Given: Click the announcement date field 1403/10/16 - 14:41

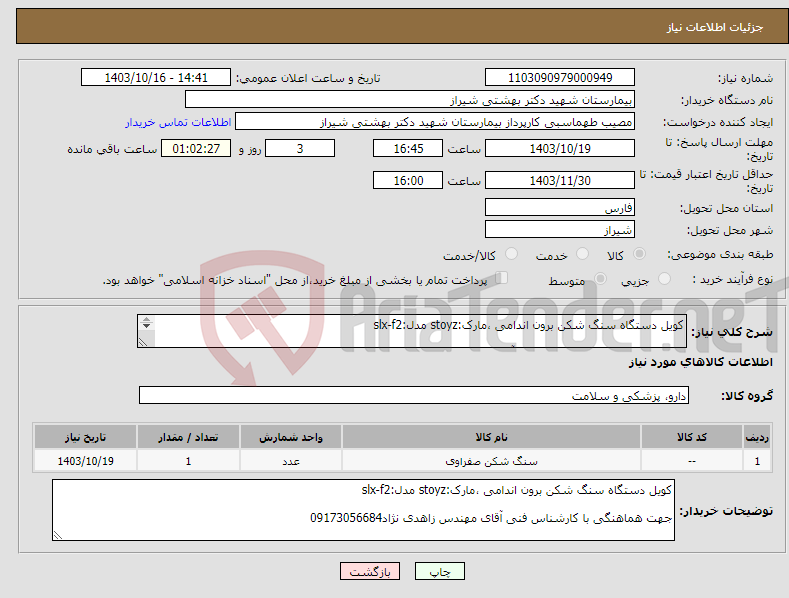Looking at the screenshot, I should 156,78.
